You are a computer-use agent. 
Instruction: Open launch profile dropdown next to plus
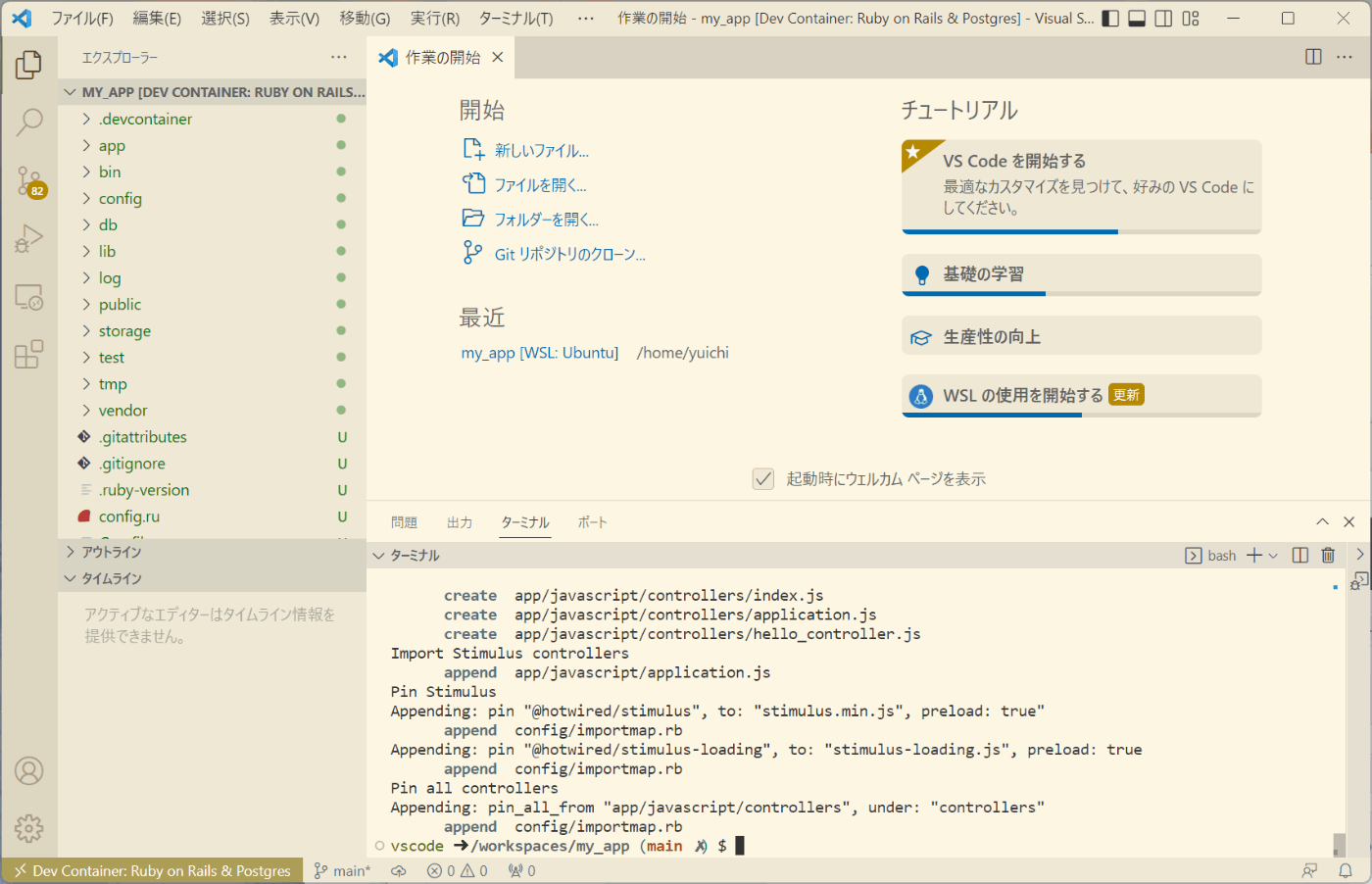(1273, 556)
